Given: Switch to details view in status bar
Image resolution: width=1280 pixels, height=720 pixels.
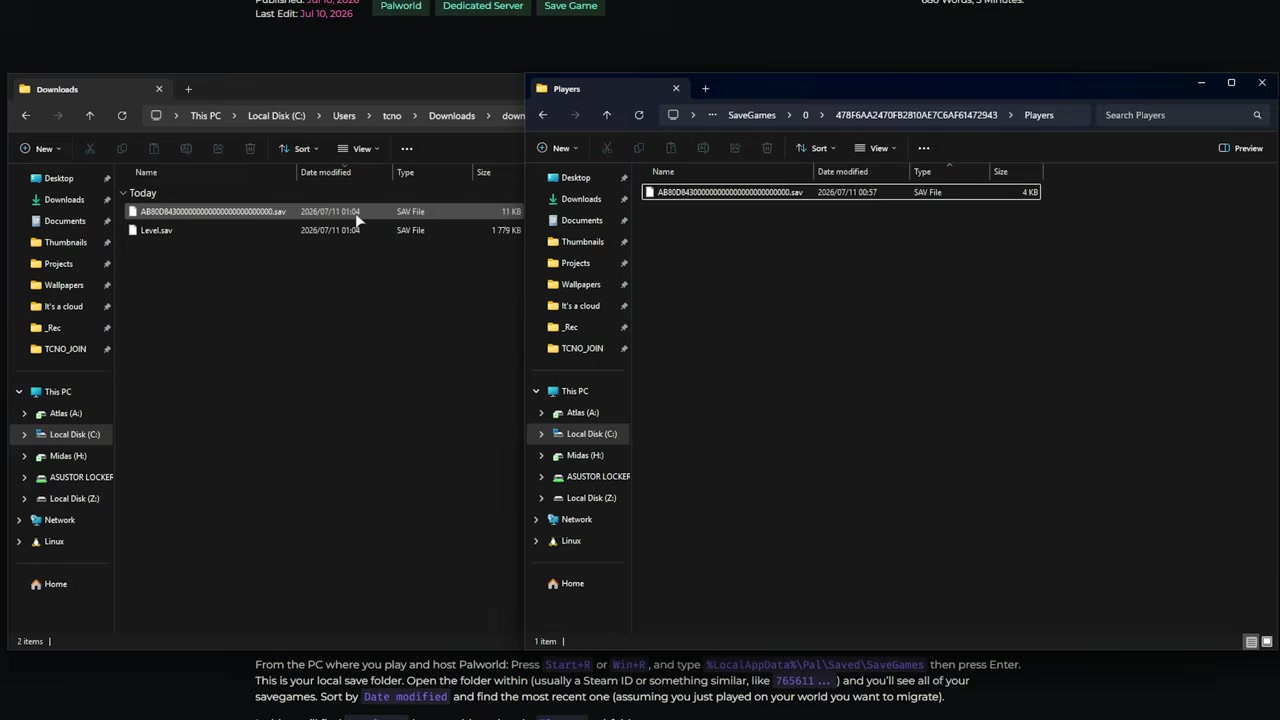Looking at the screenshot, I should 1251,642.
